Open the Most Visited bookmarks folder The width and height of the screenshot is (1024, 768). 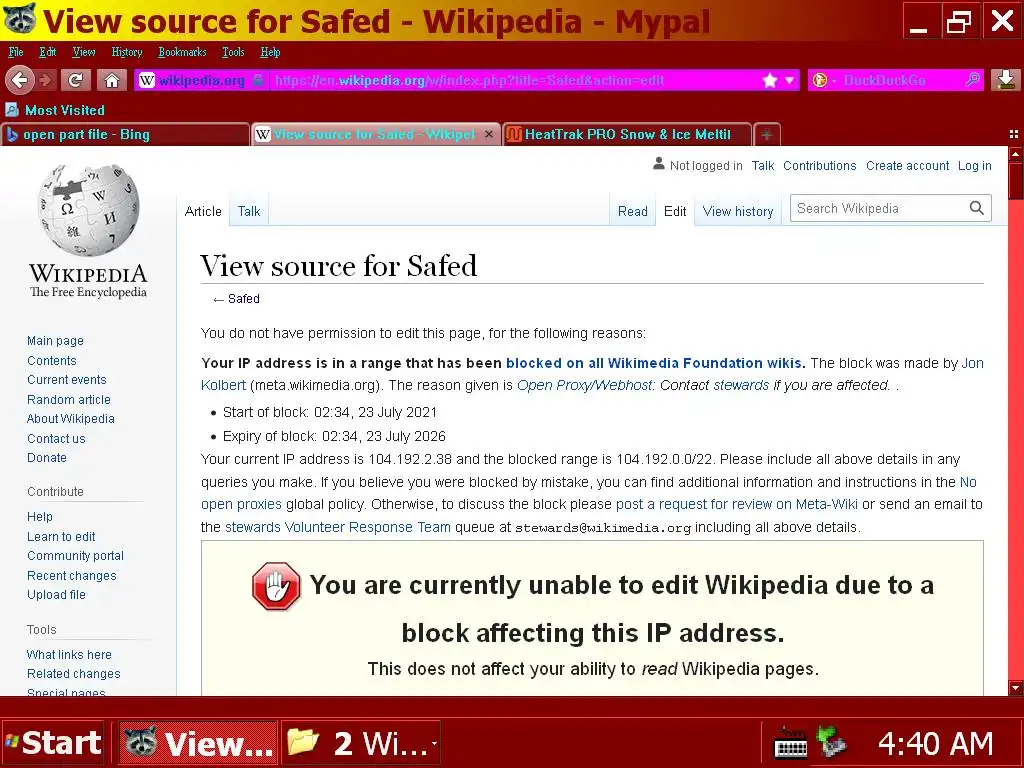pyautogui.click(x=56, y=110)
